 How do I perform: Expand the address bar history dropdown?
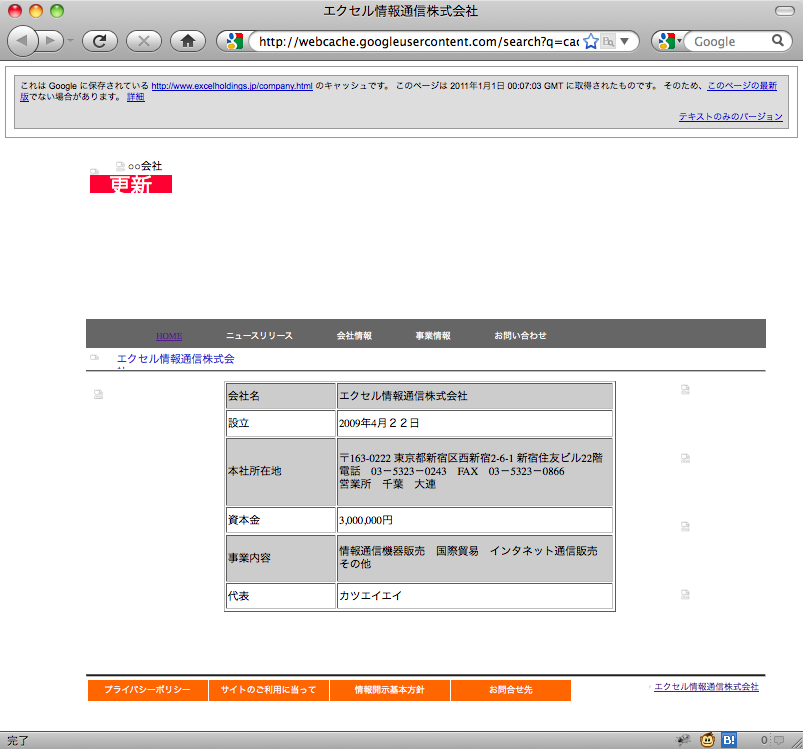[x=624, y=41]
